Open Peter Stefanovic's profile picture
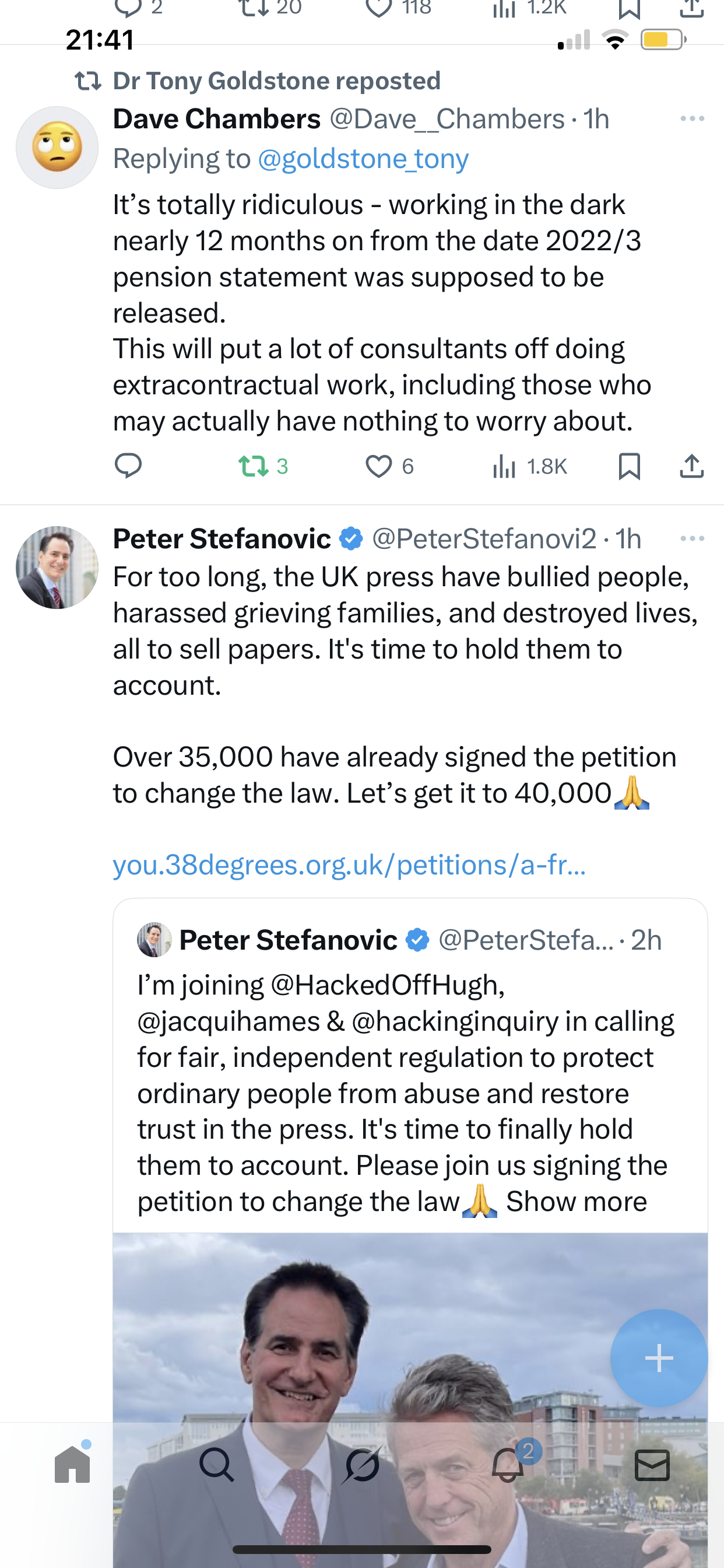 tap(57, 568)
